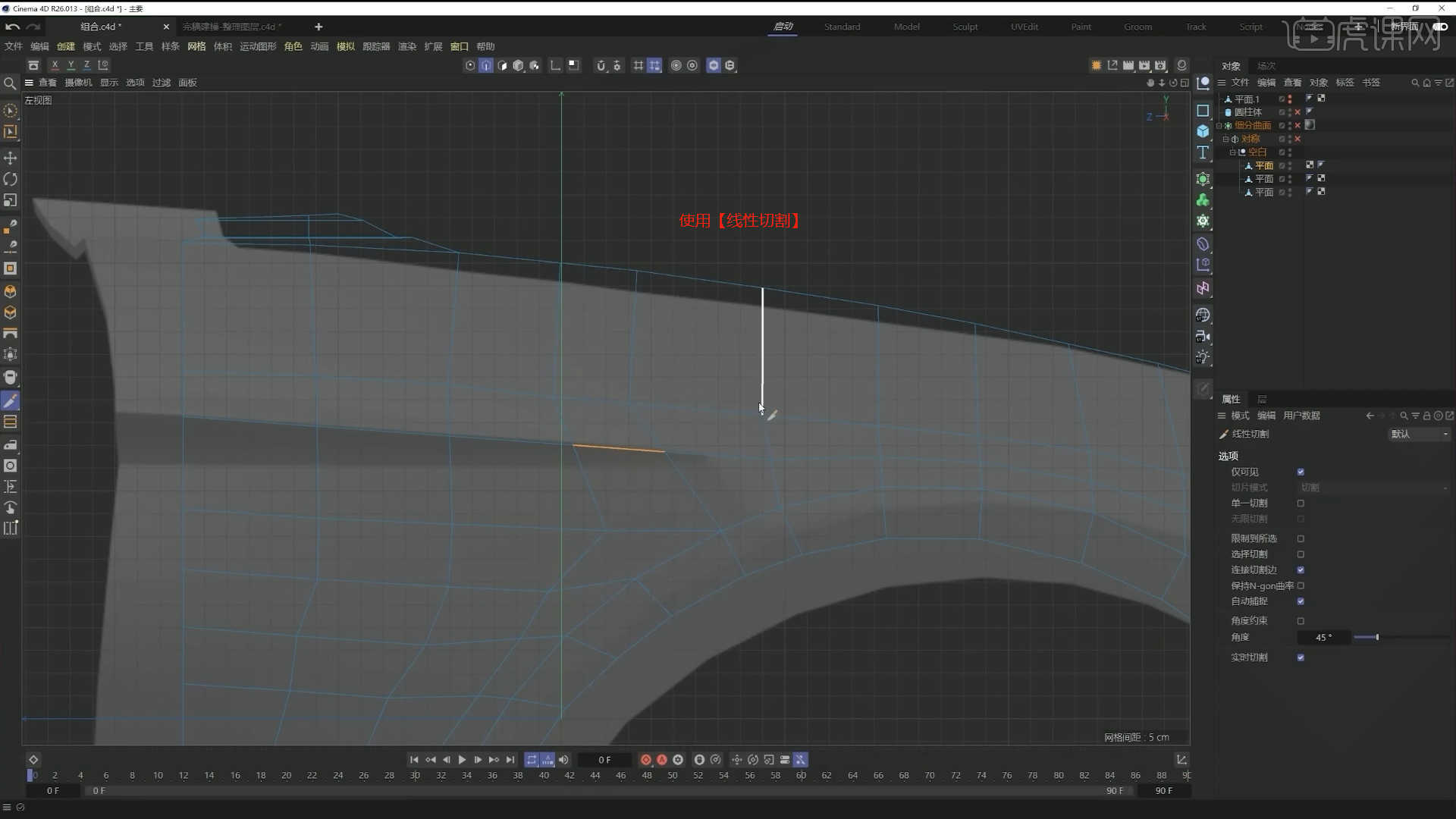Toggle the 连接切割边 checkbox
1456x819 pixels.
click(1301, 570)
